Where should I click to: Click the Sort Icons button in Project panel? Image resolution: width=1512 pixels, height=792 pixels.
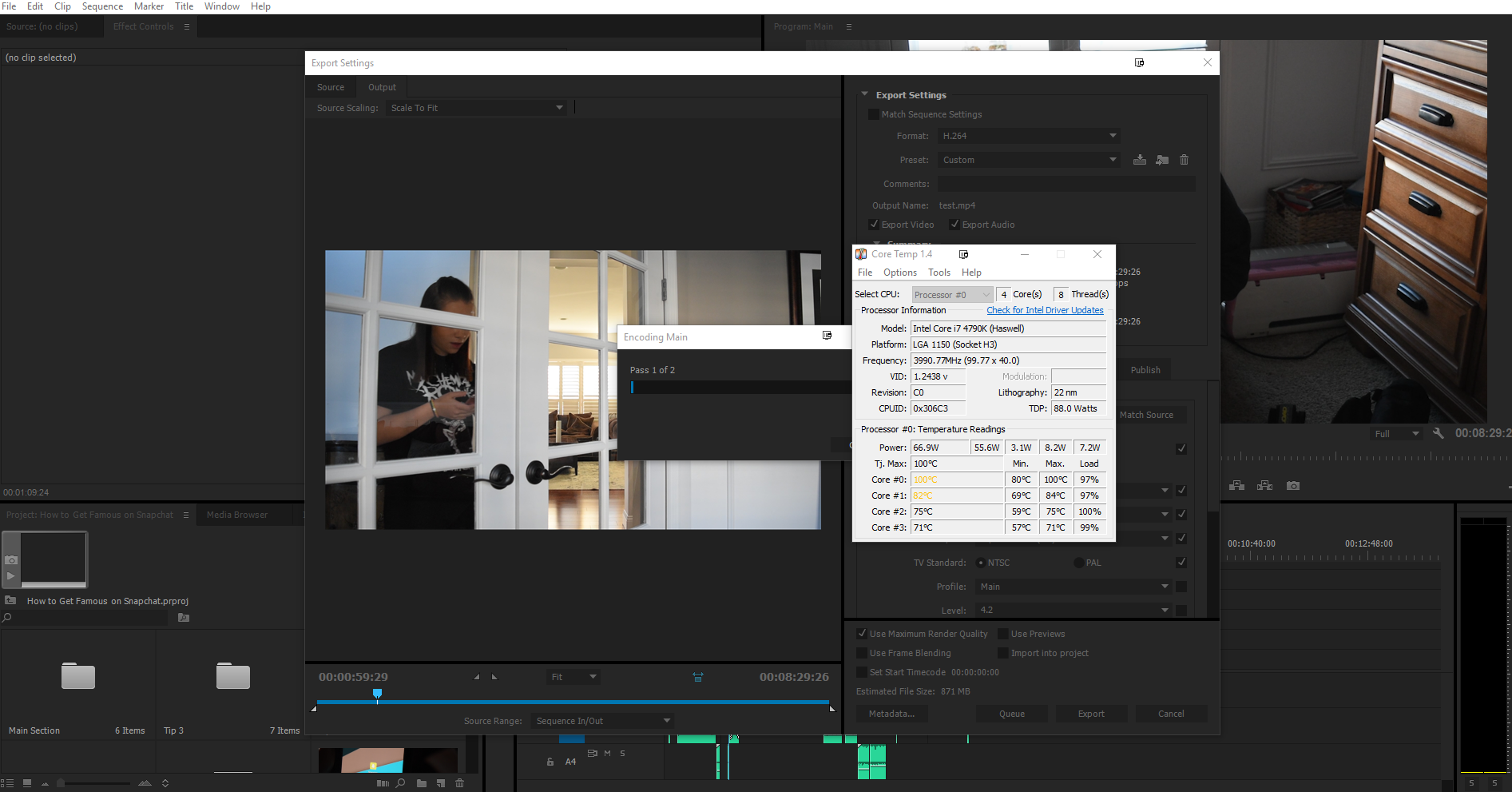tap(165, 783)
